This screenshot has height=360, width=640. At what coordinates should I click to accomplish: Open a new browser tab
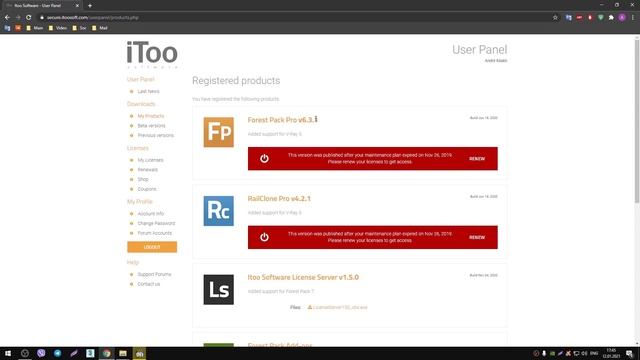pyautogui.click(x=90, y=6)
